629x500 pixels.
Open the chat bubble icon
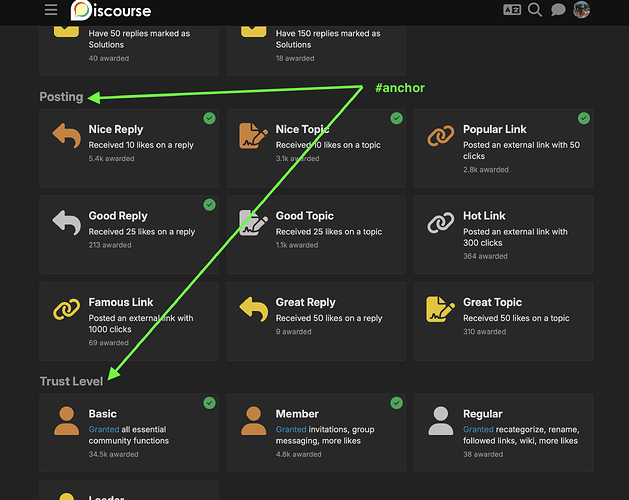pyautogui.click(x=558, y=10)
